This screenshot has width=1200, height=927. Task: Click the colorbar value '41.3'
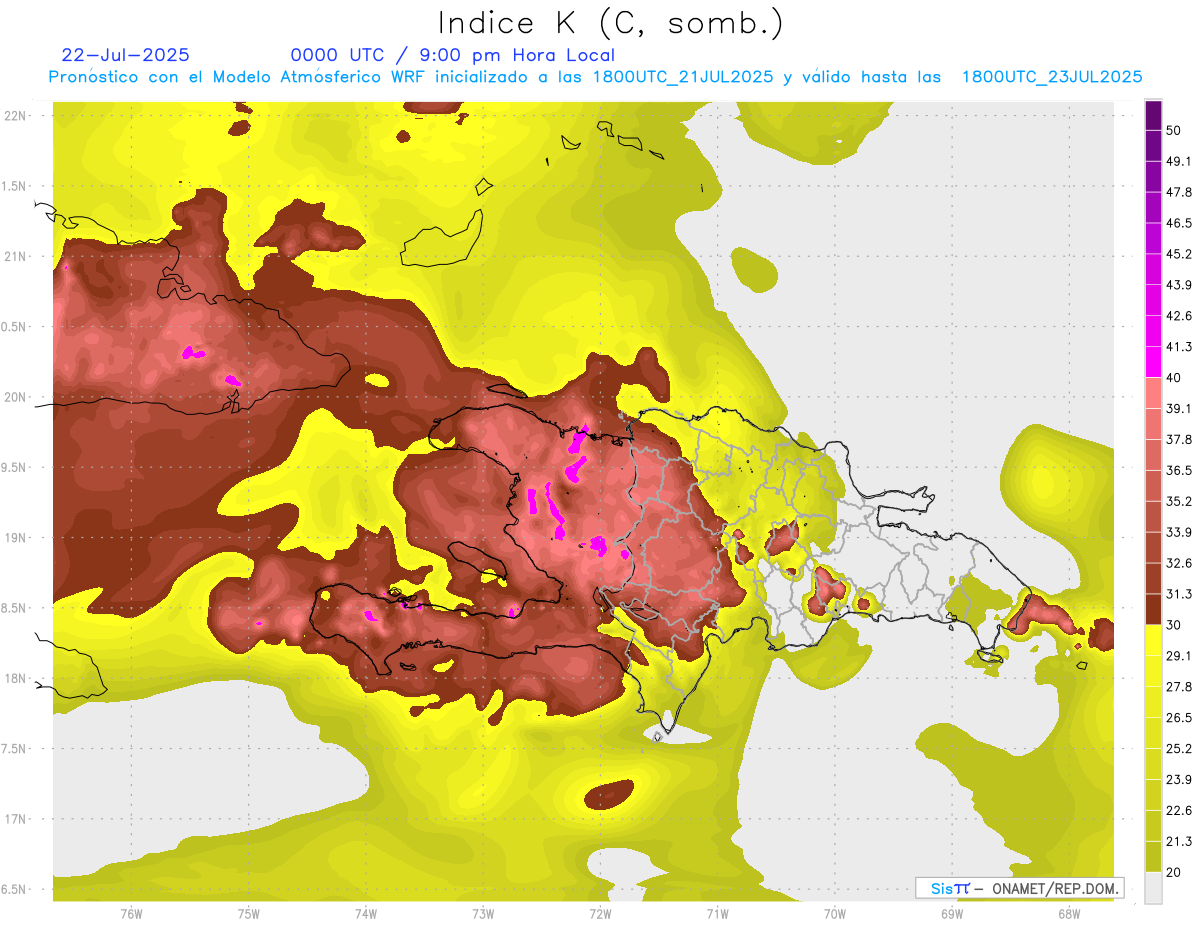click(1179, 347)
